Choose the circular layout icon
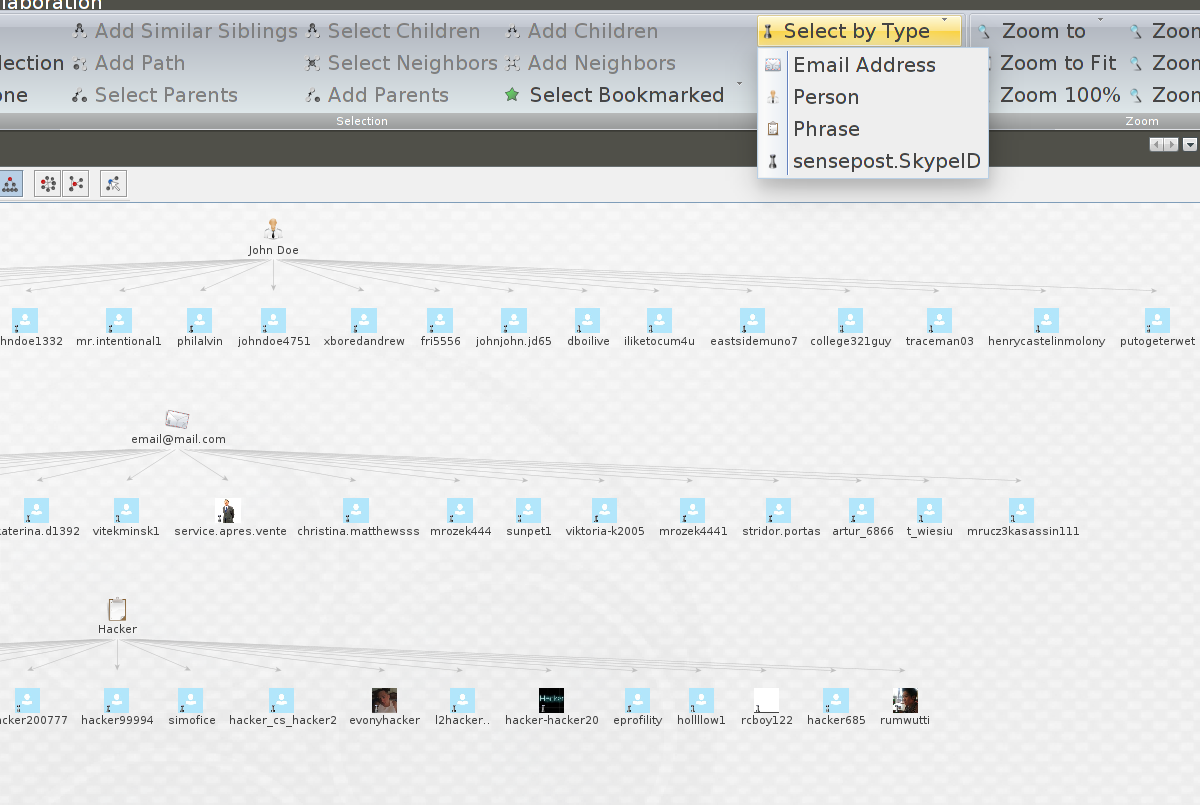 [x=47, y=183]
